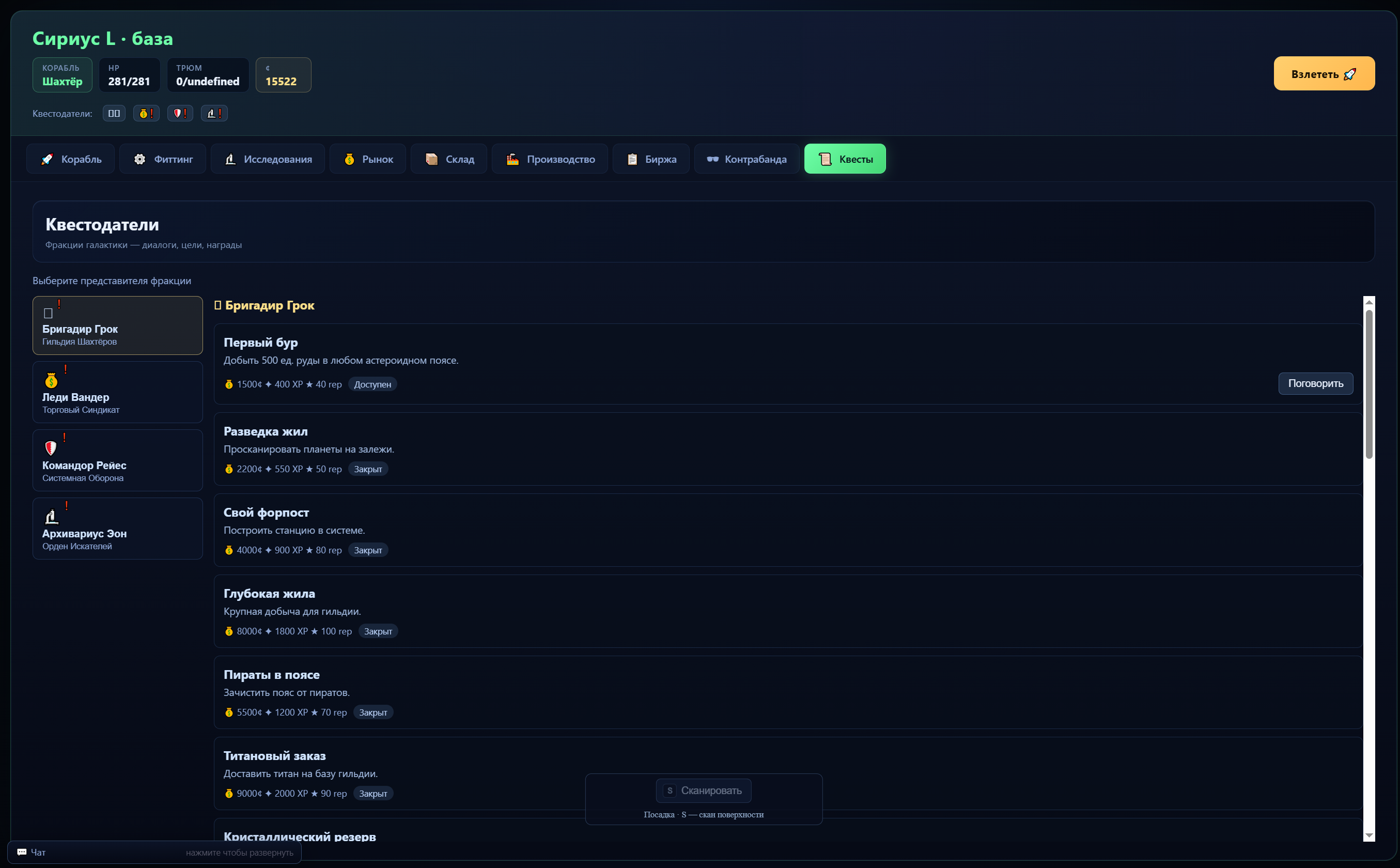The width and height of the screenshot is (1400, 868).
Task: Open the Исследования tab
Action: pos(268,159)
